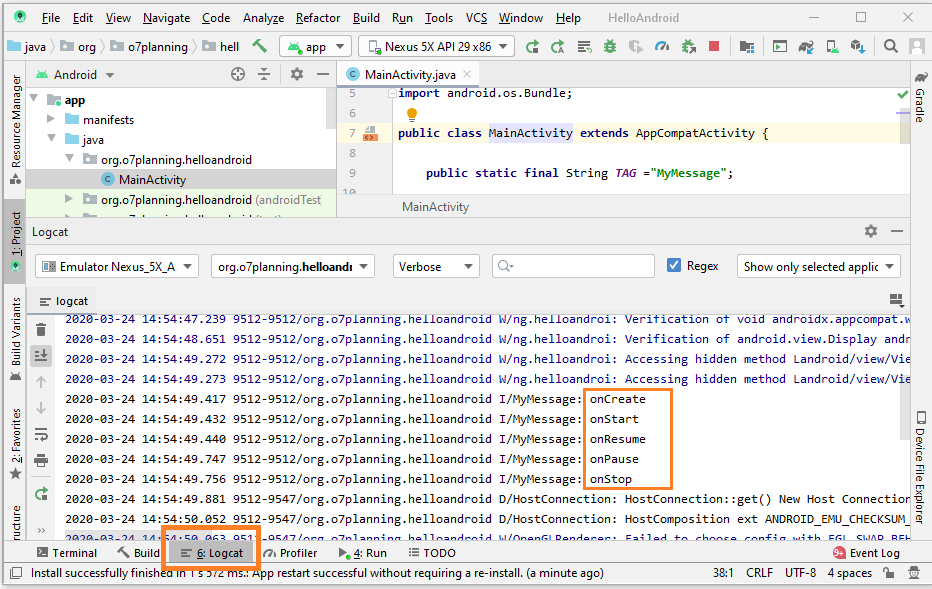Click the Profile app gauge icon

click(x=662, y=46)
